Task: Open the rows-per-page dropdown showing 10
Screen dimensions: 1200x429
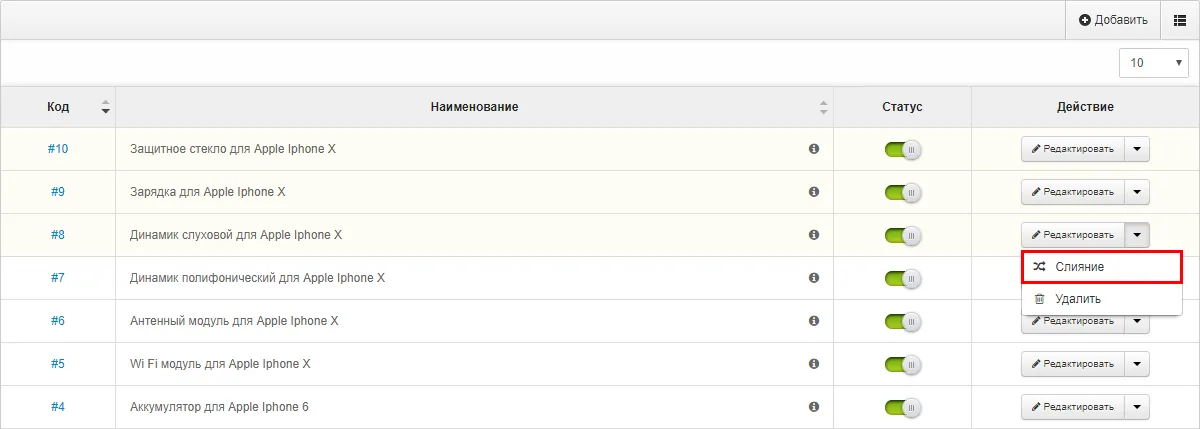Action: pyautogui.click(x=1153, y=62)
